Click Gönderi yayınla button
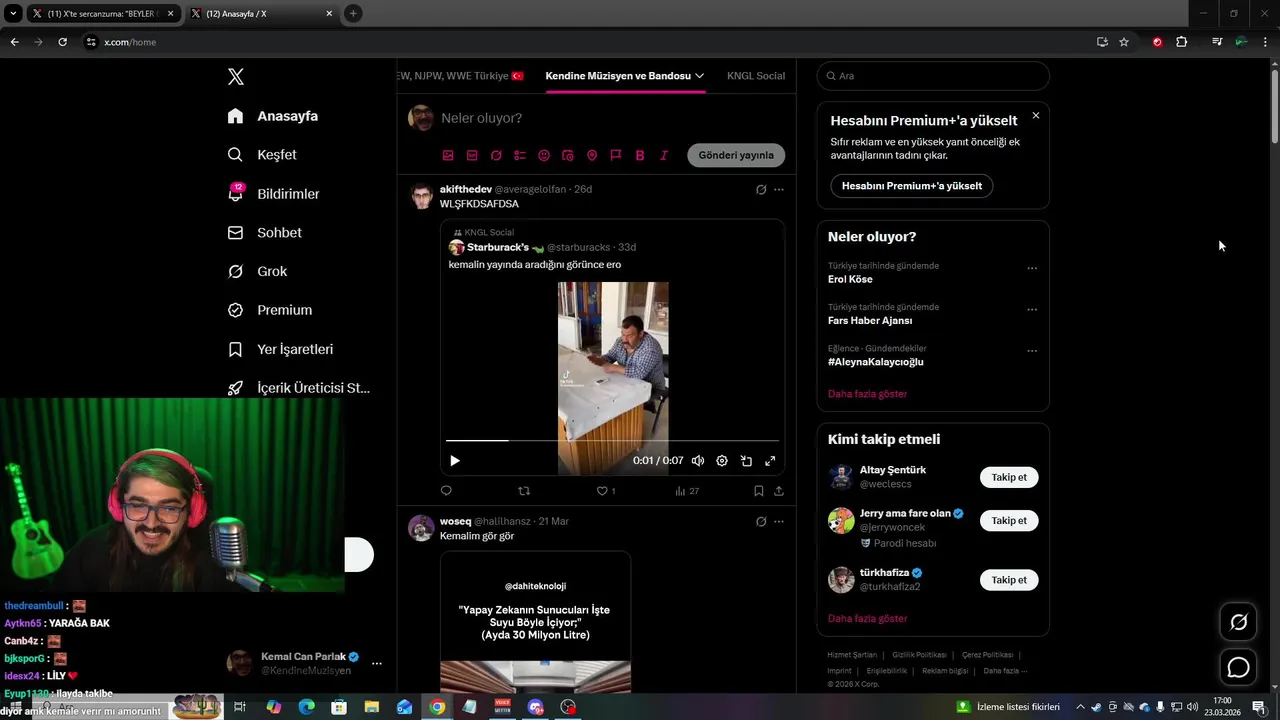 tap(736, 155)
